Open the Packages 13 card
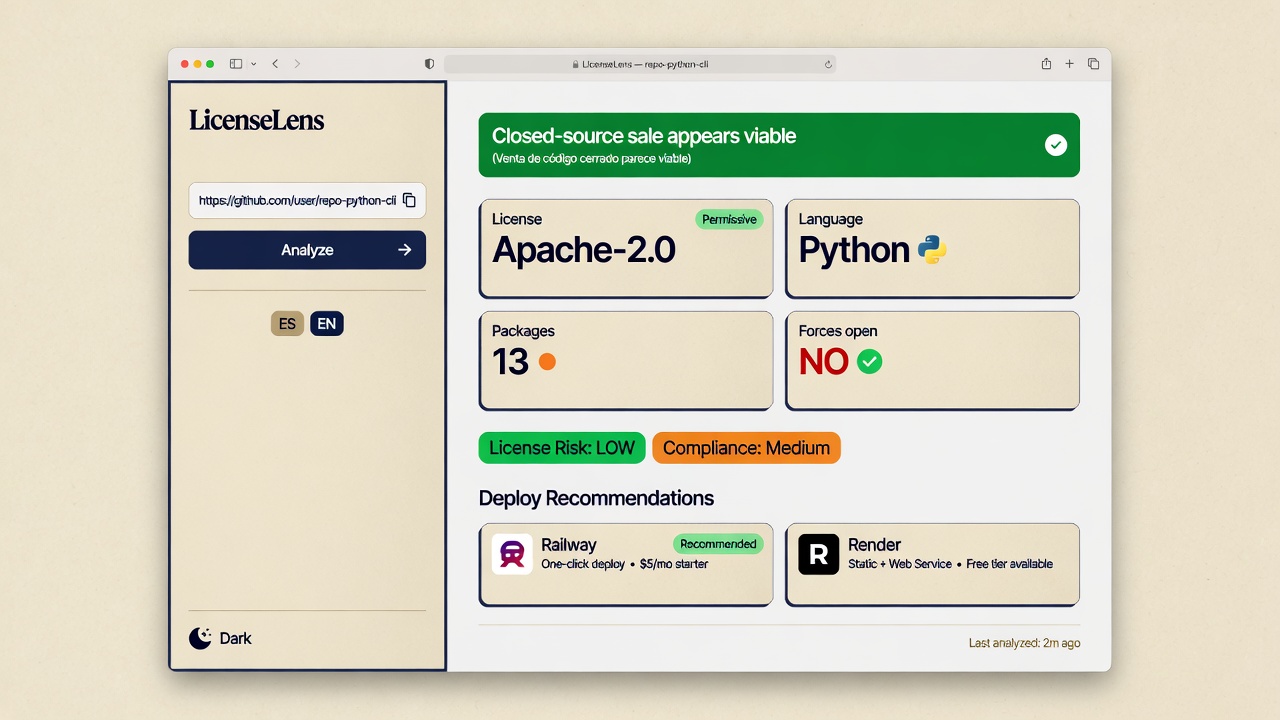1280x720 pixels. click(626, 360)
